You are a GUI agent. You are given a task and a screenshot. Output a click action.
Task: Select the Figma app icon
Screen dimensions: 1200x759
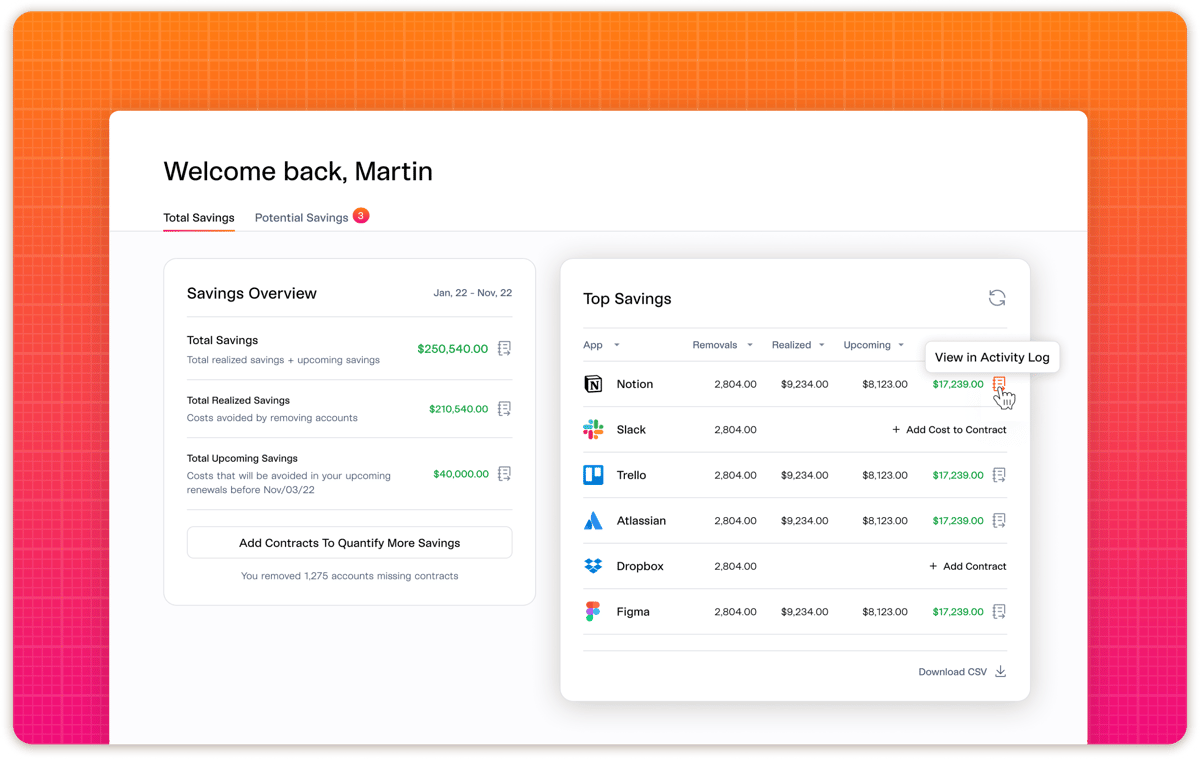coord(594,611)
